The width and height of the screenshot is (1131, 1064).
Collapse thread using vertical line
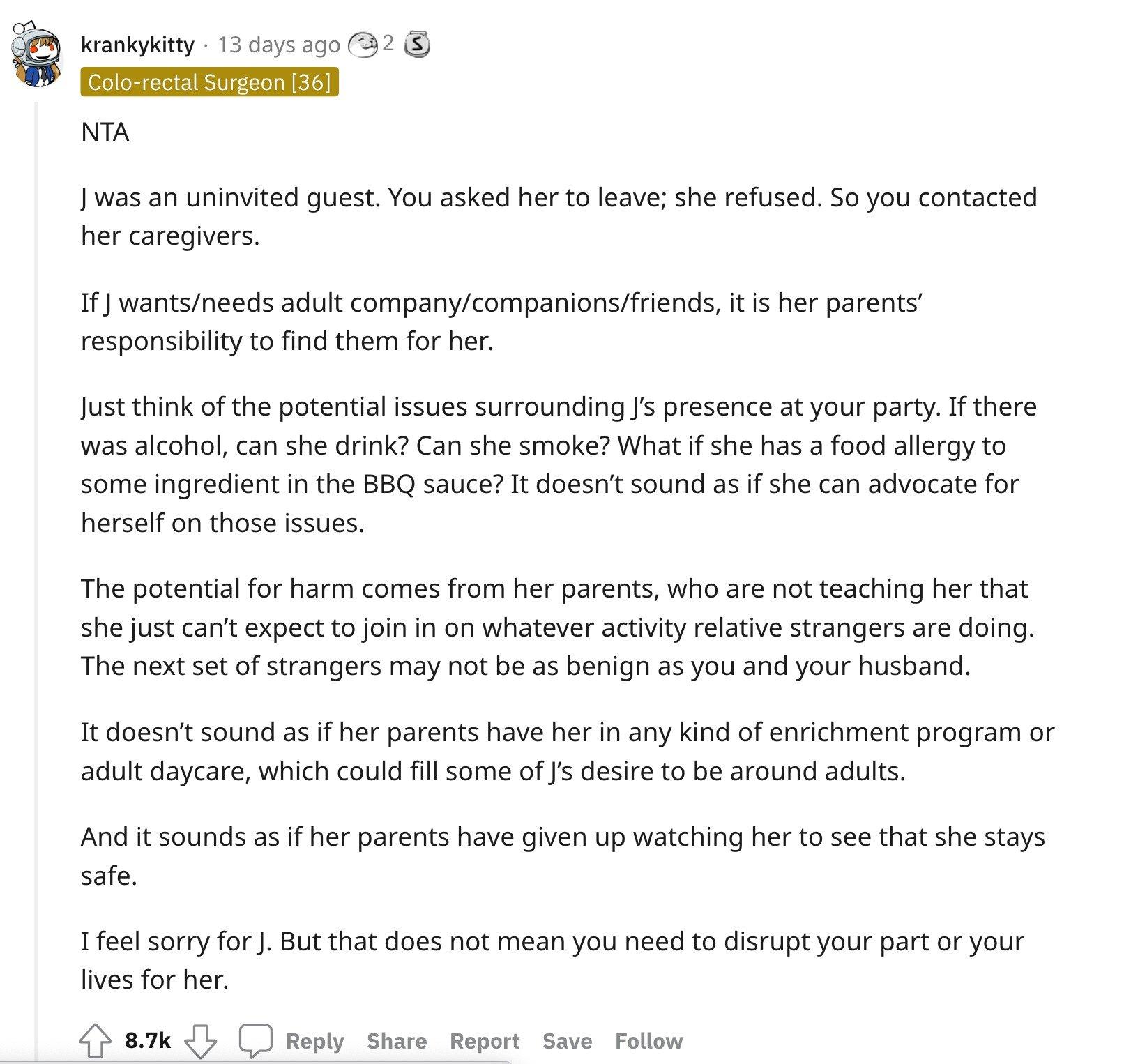(36, 579)
